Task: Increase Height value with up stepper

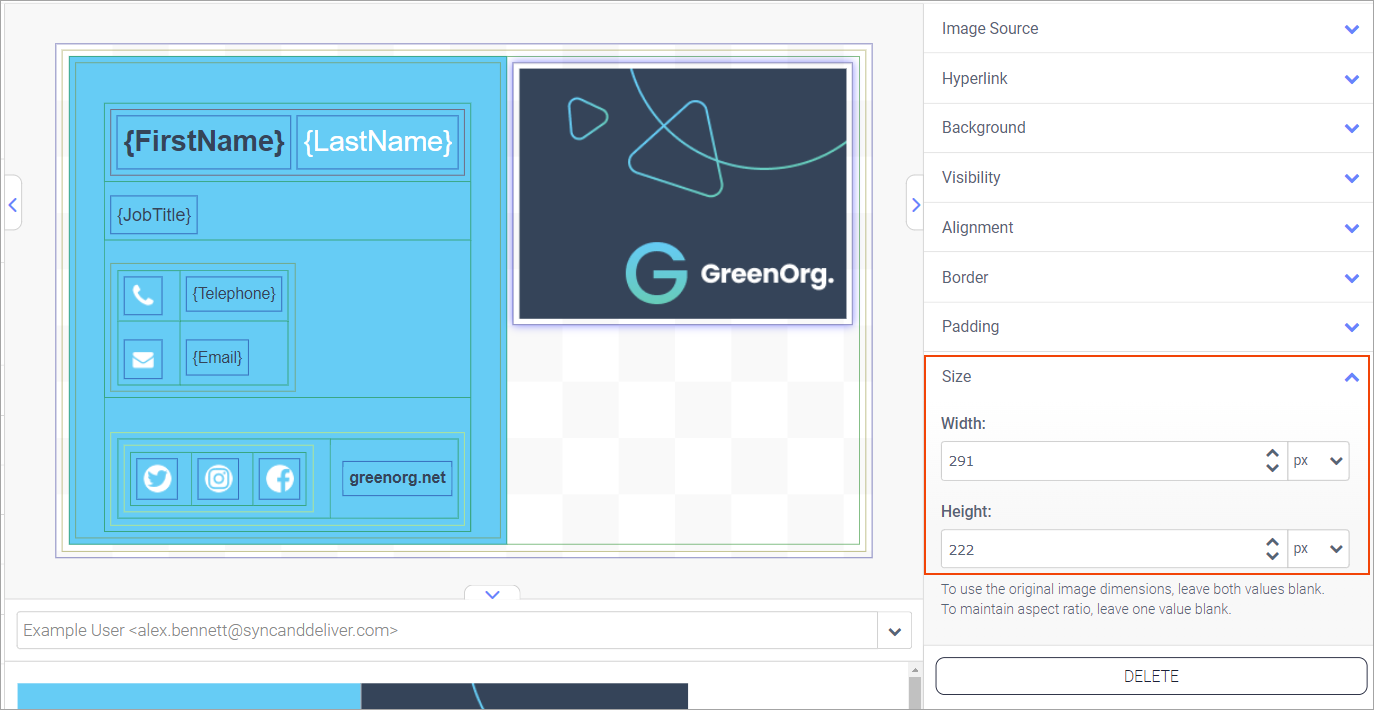Action: click(x=1272, y=543)
